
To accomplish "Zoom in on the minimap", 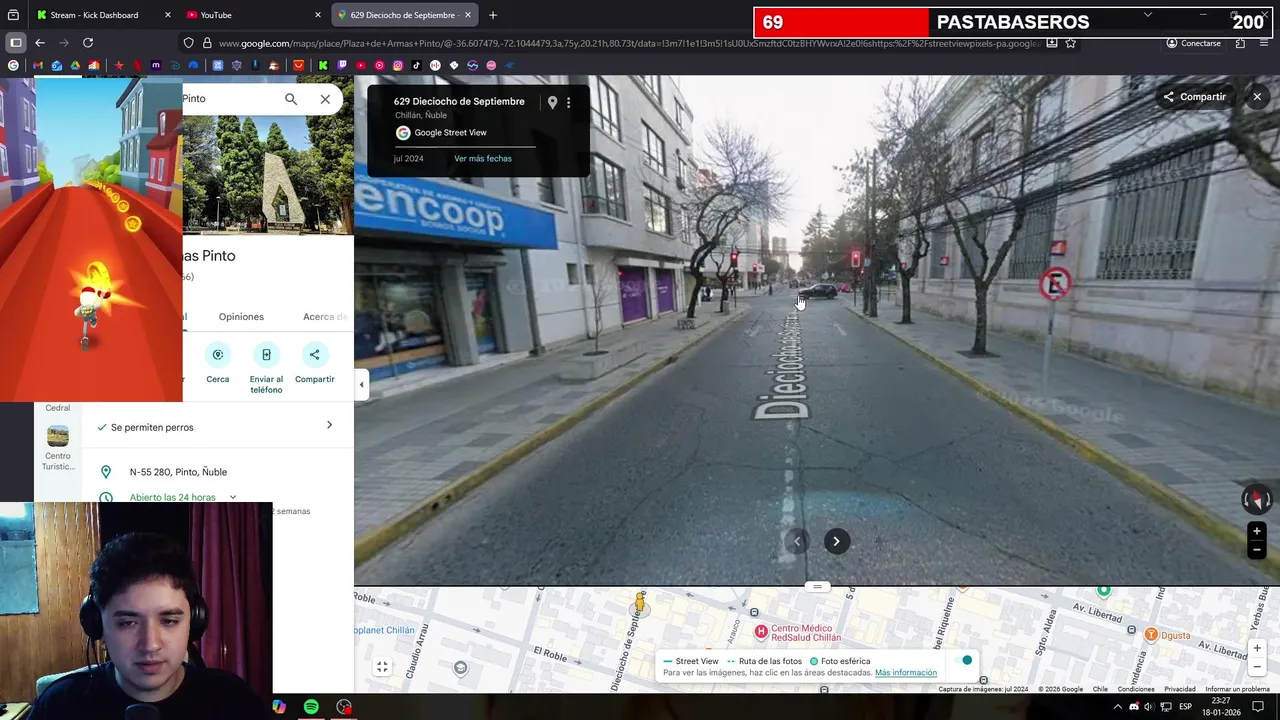I will point(1257,648).
